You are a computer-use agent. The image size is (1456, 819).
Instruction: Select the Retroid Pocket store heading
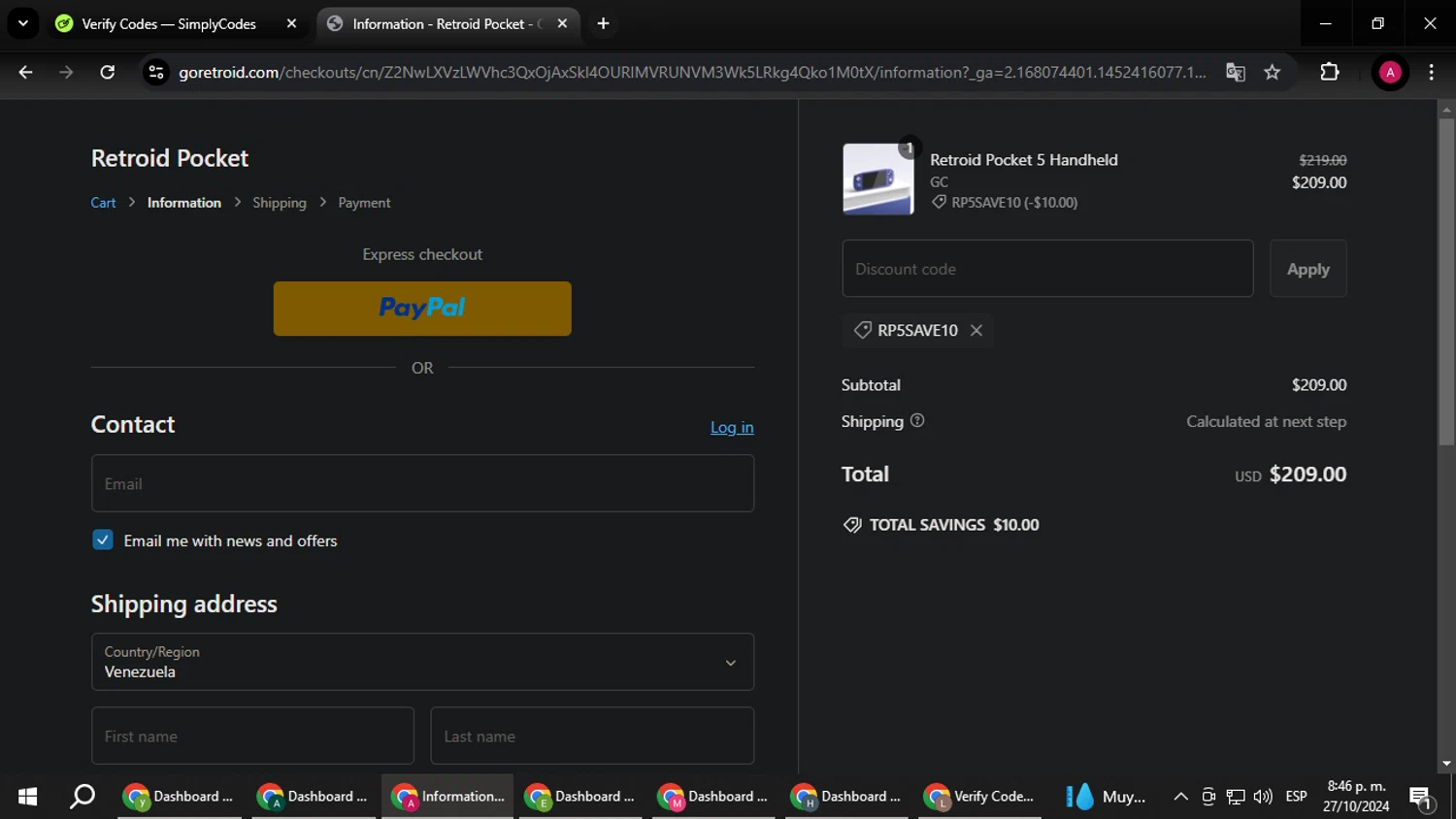170,158
